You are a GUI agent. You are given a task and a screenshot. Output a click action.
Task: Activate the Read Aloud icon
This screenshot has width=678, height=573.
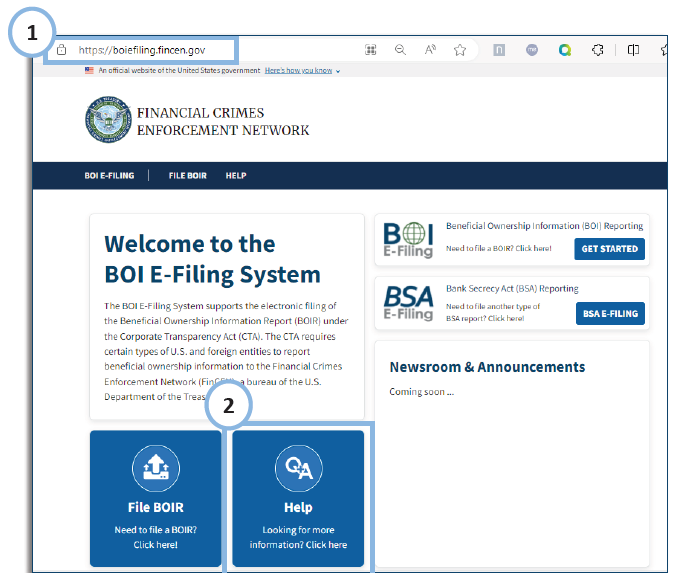pos(430,50)
